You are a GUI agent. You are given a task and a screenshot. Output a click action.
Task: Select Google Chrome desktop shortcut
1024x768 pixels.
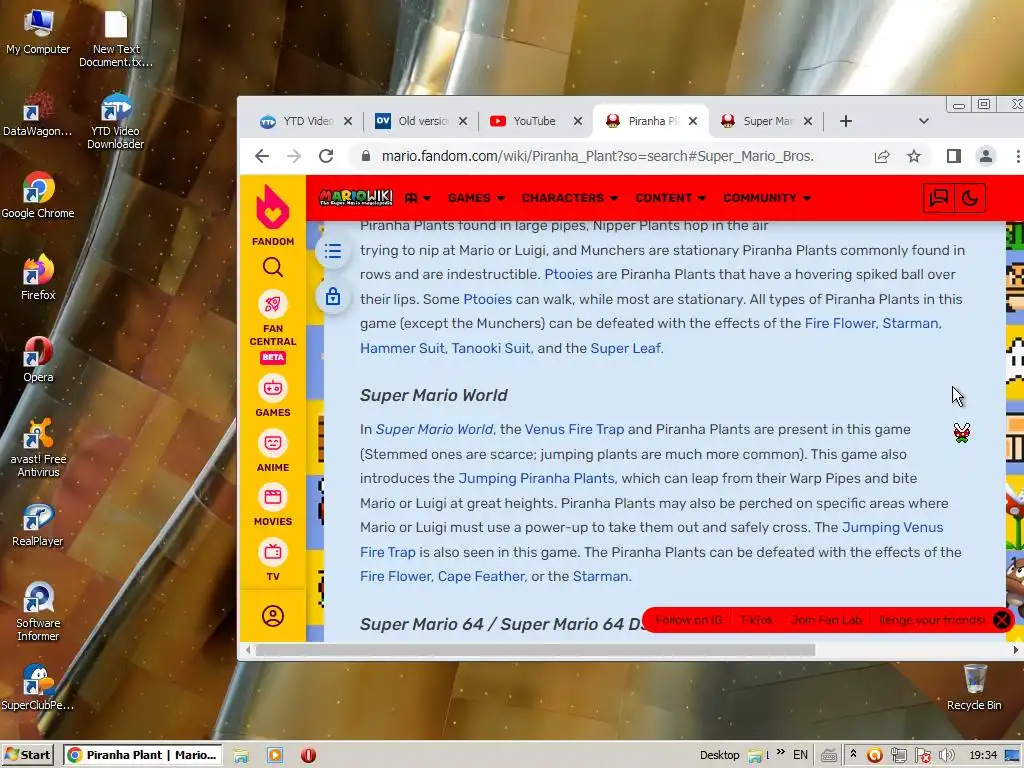coord(38,195)
